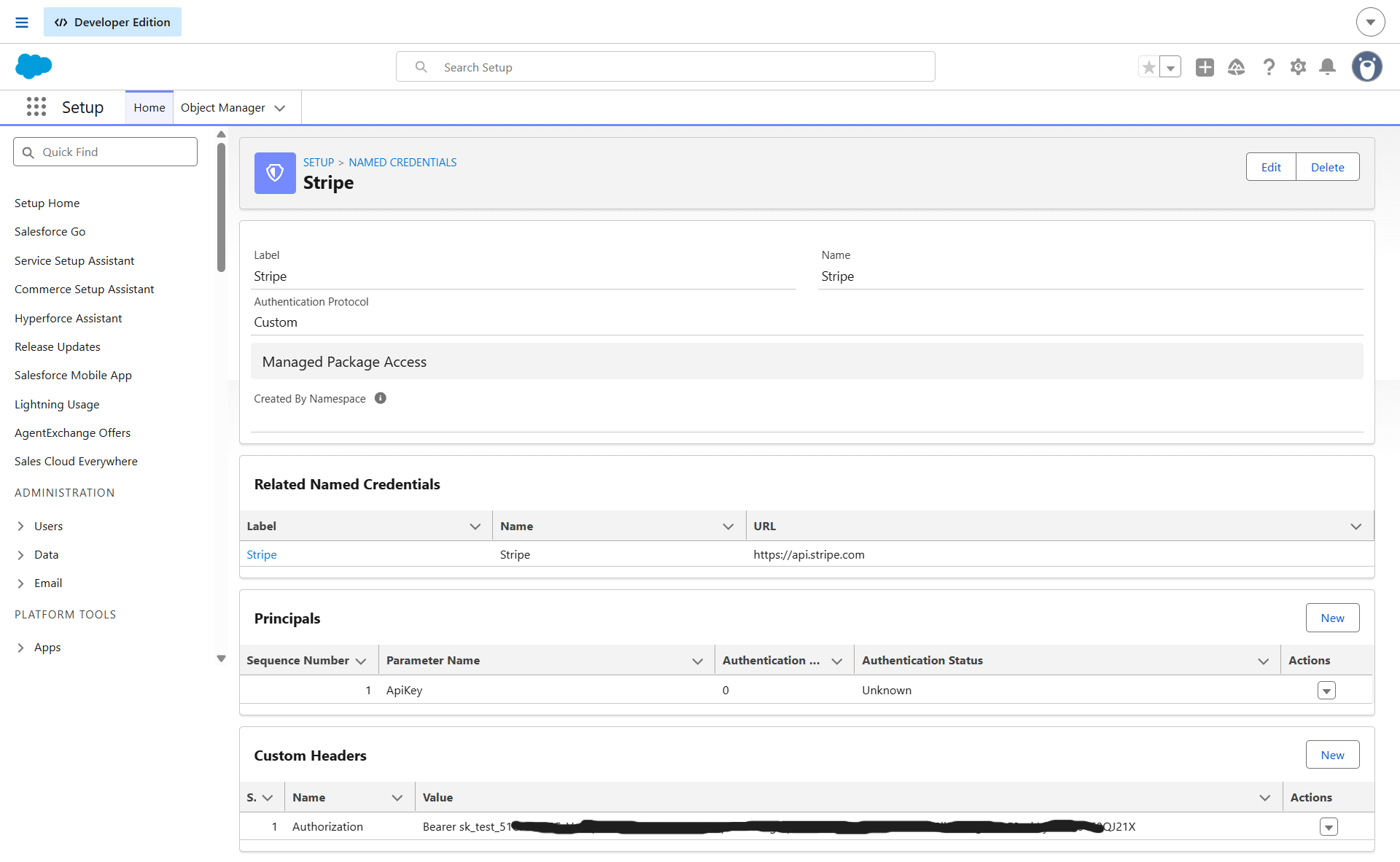Click the sidebar scrollbar thumb

click(221, 207)
